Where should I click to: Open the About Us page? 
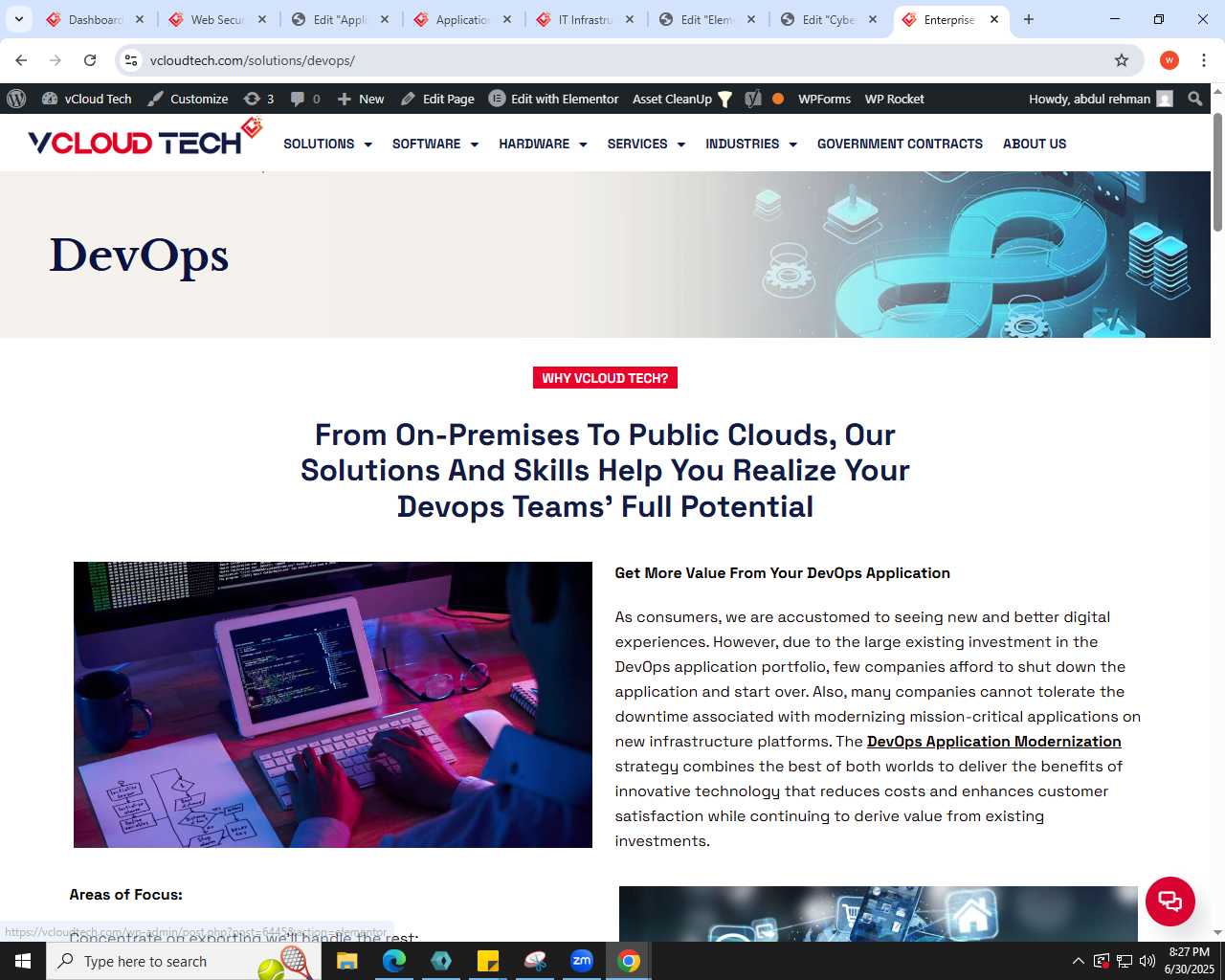click(1035, 144)
